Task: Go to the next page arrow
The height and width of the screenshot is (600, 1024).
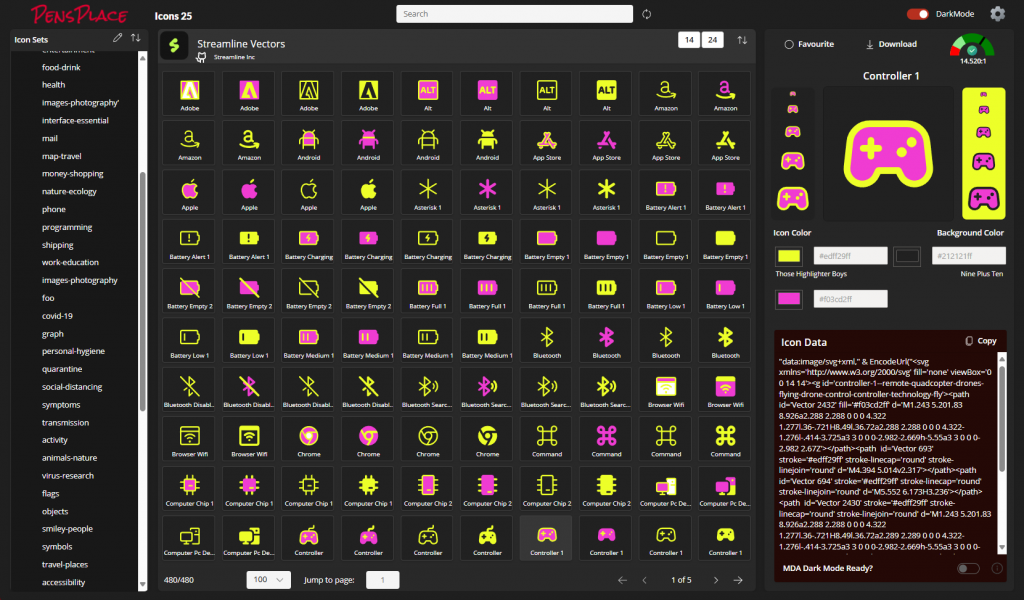Action: 716,580
